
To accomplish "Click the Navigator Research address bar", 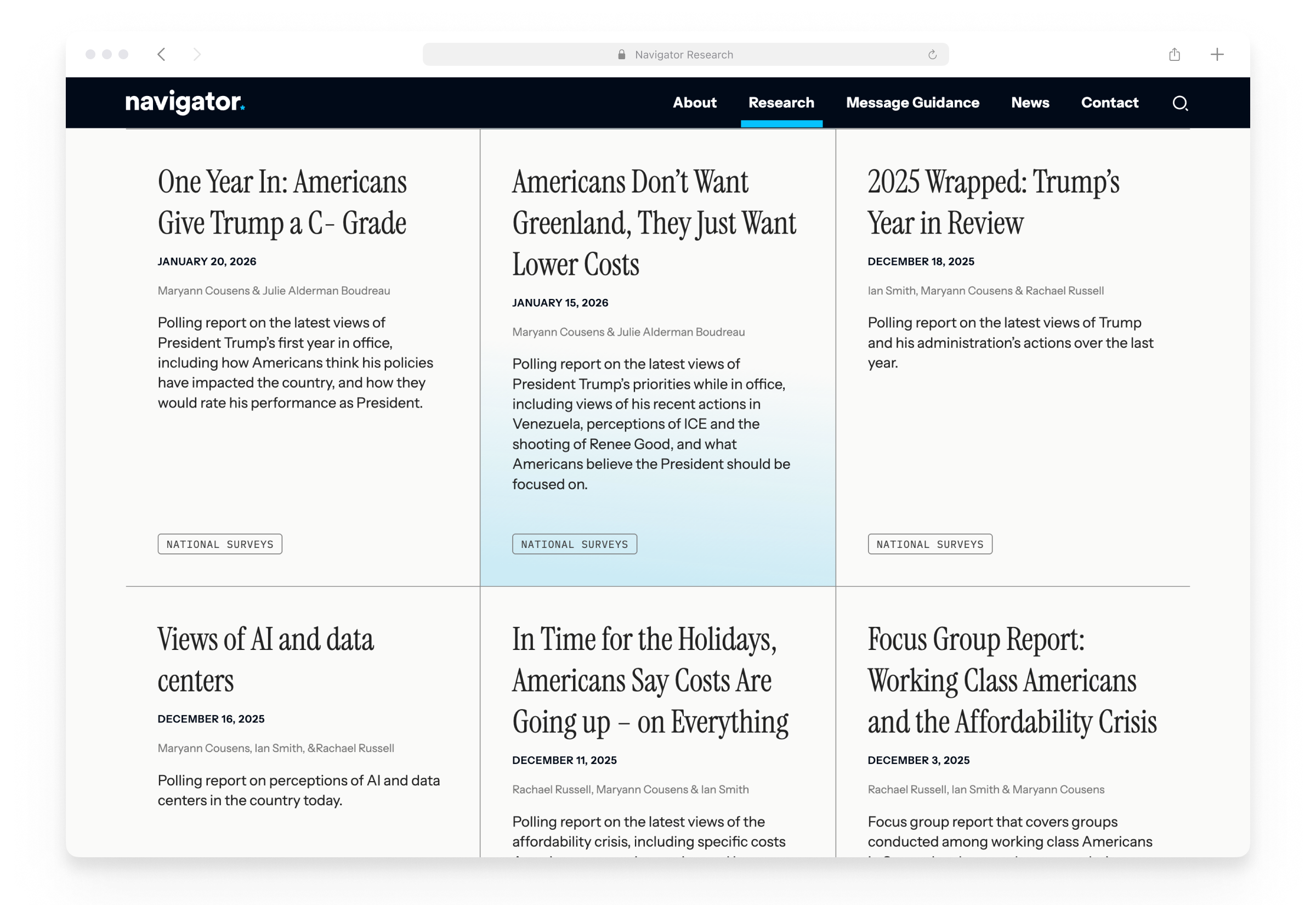I will tap(684, 54).
